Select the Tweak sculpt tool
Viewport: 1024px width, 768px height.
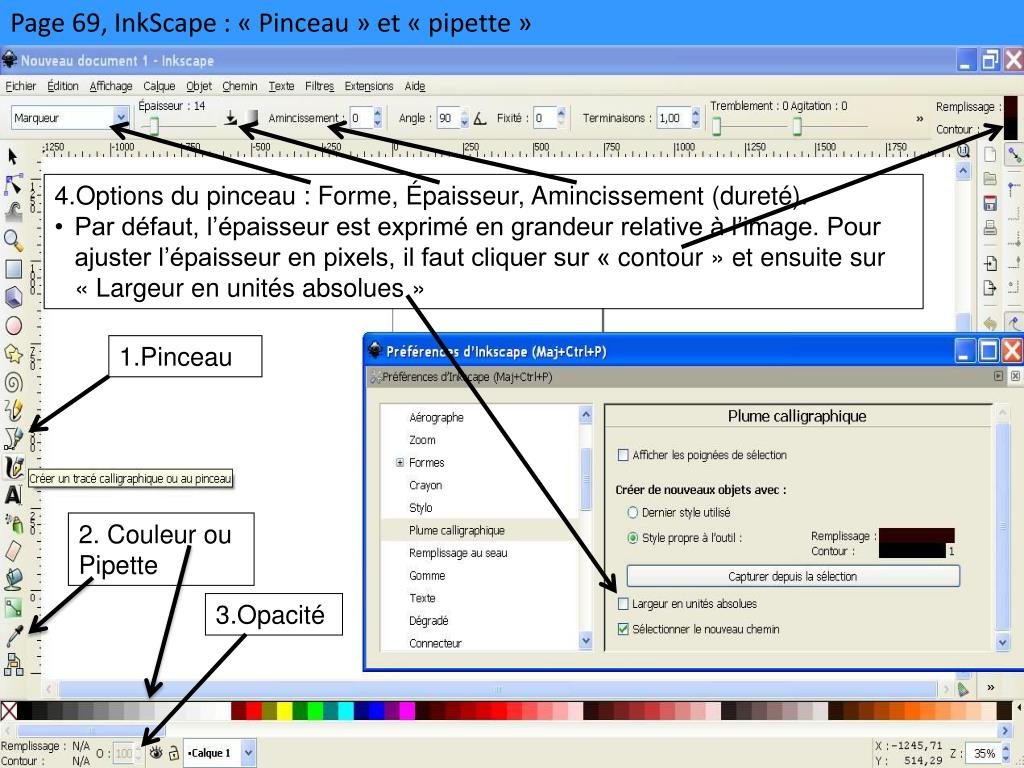pos(13,212)
